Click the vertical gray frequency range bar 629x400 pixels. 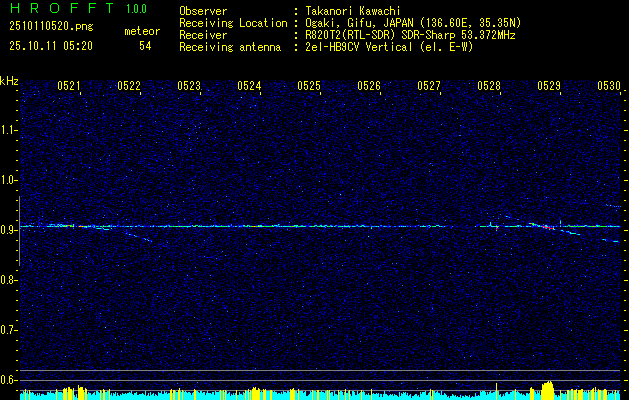coord(19,231)
